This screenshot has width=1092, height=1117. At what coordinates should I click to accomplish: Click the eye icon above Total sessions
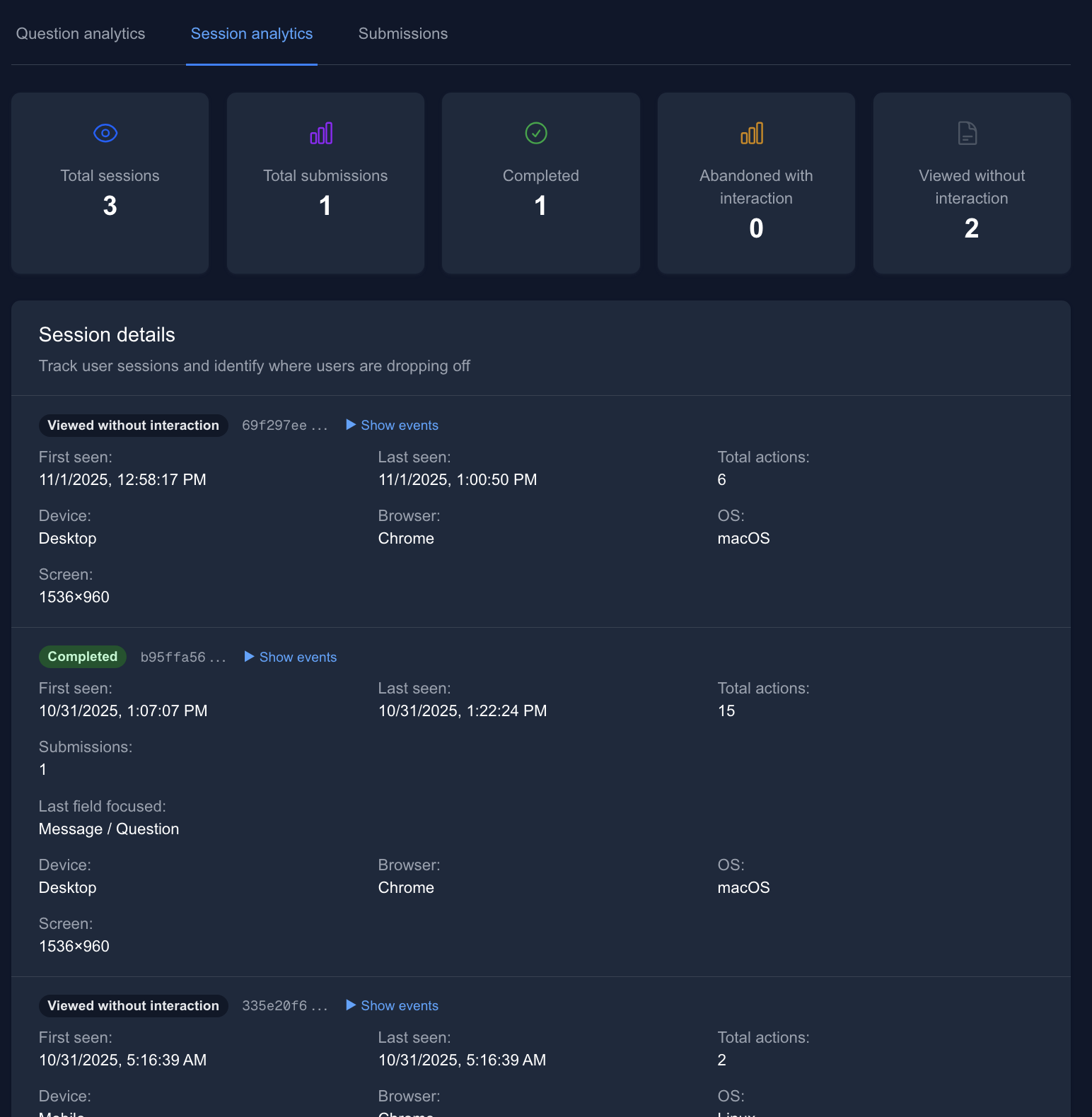[105, 133]
